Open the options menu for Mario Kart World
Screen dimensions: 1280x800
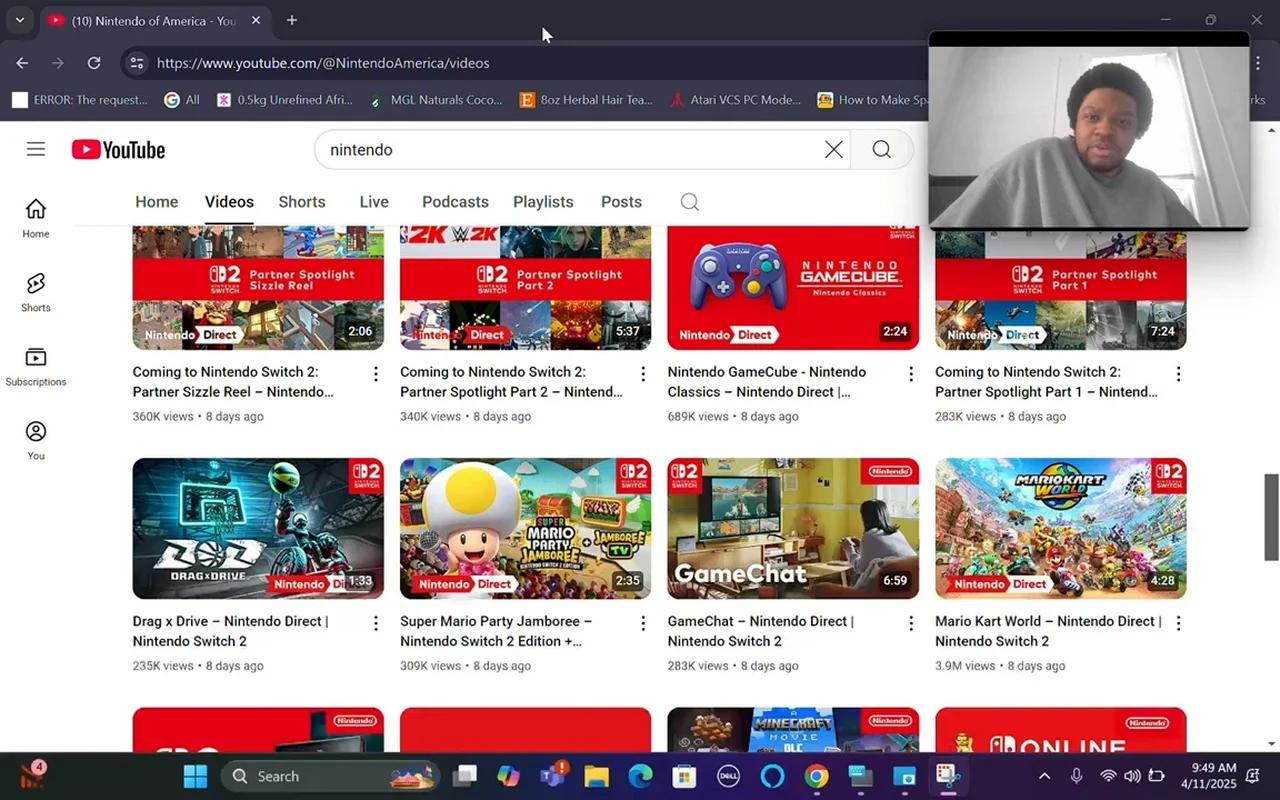tap(1178, 622)
